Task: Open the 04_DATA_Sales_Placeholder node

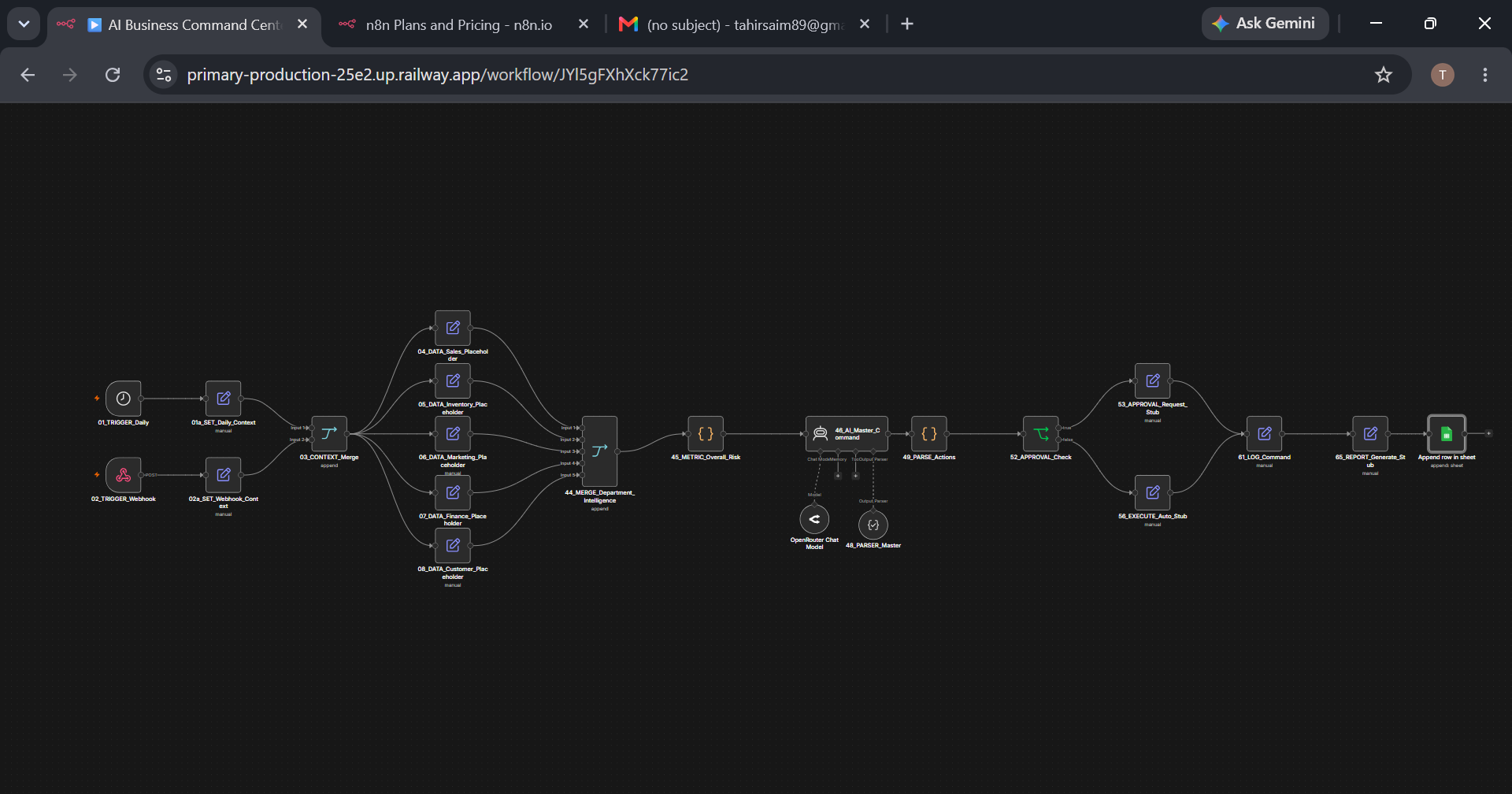Action: 453,328
